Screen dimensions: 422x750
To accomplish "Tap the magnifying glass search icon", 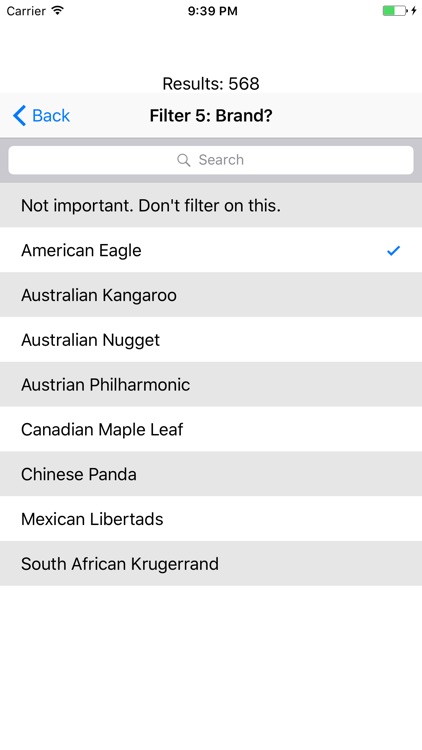I will [184, 160].
